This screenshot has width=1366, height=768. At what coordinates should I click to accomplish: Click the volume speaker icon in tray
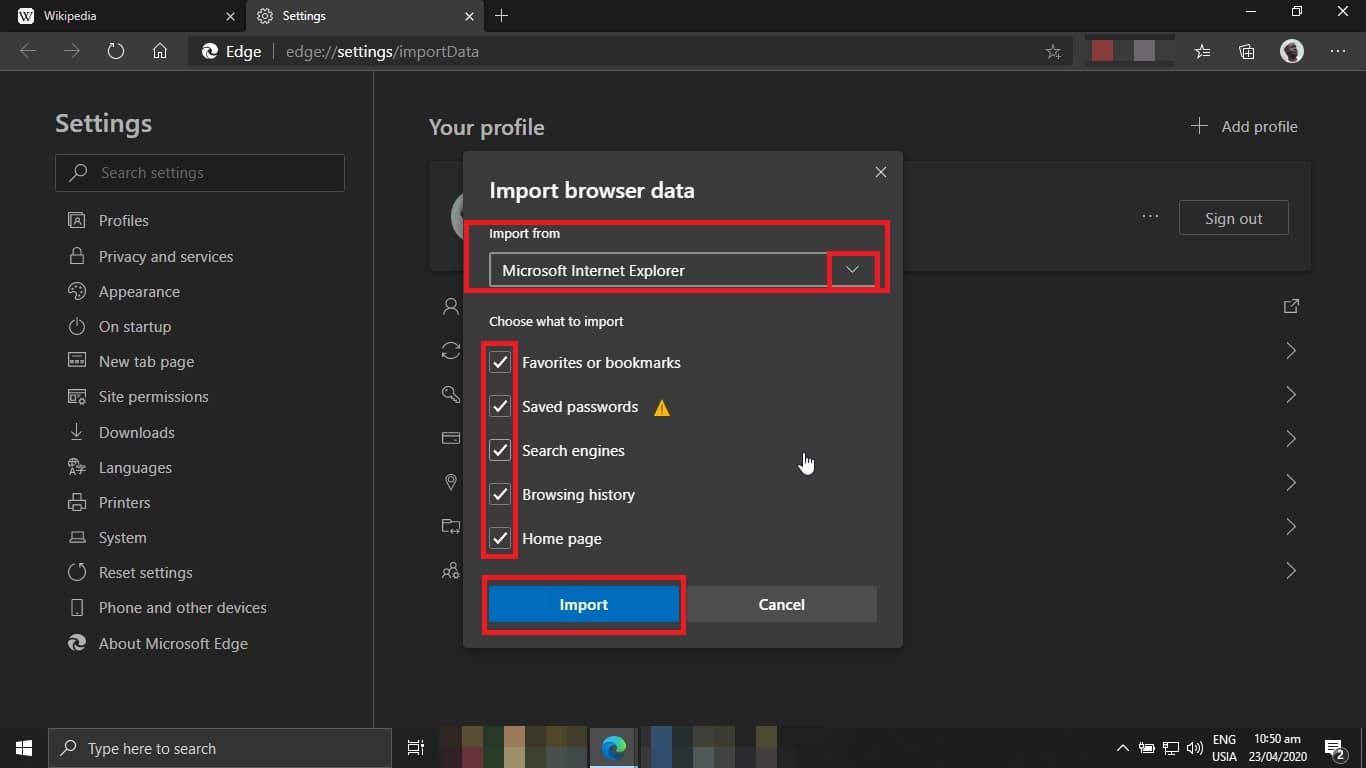[1195, 748]
